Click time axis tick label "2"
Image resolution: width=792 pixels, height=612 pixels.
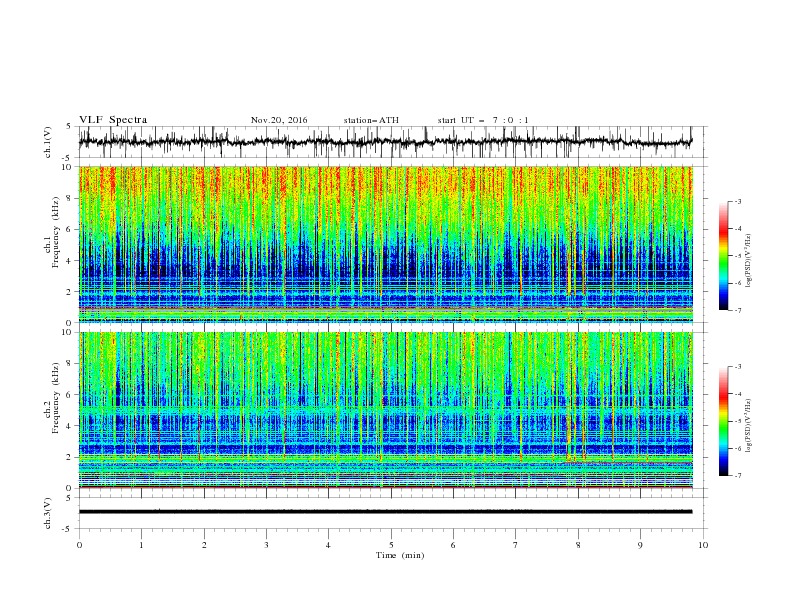click(204, 545)
